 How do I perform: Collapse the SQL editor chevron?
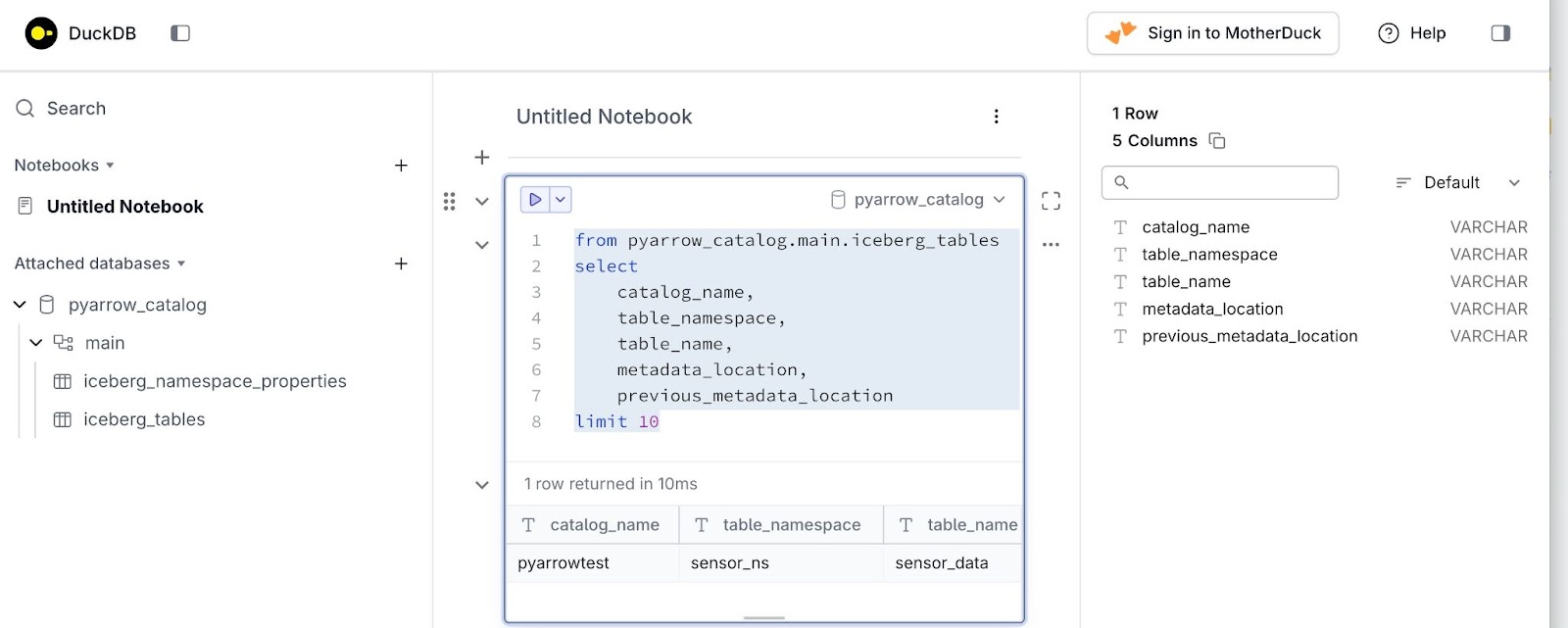pyautogui.click(x=482, y=245)
